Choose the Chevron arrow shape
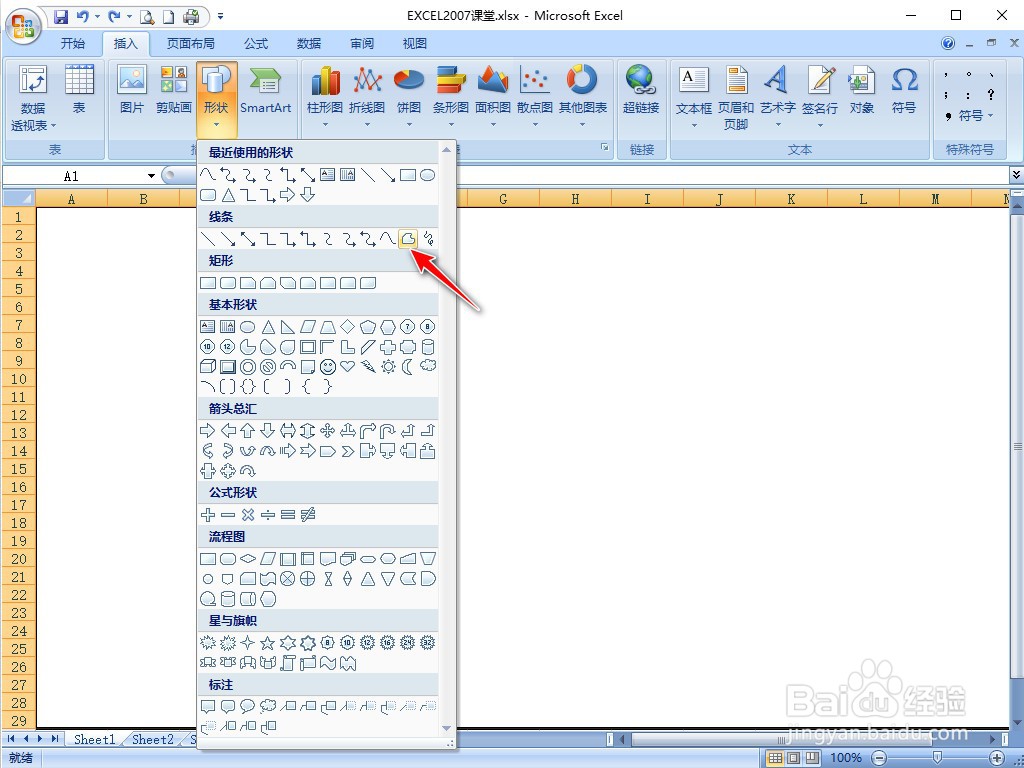The width and height of the screenshot is (1024, 768). (347, 451)
